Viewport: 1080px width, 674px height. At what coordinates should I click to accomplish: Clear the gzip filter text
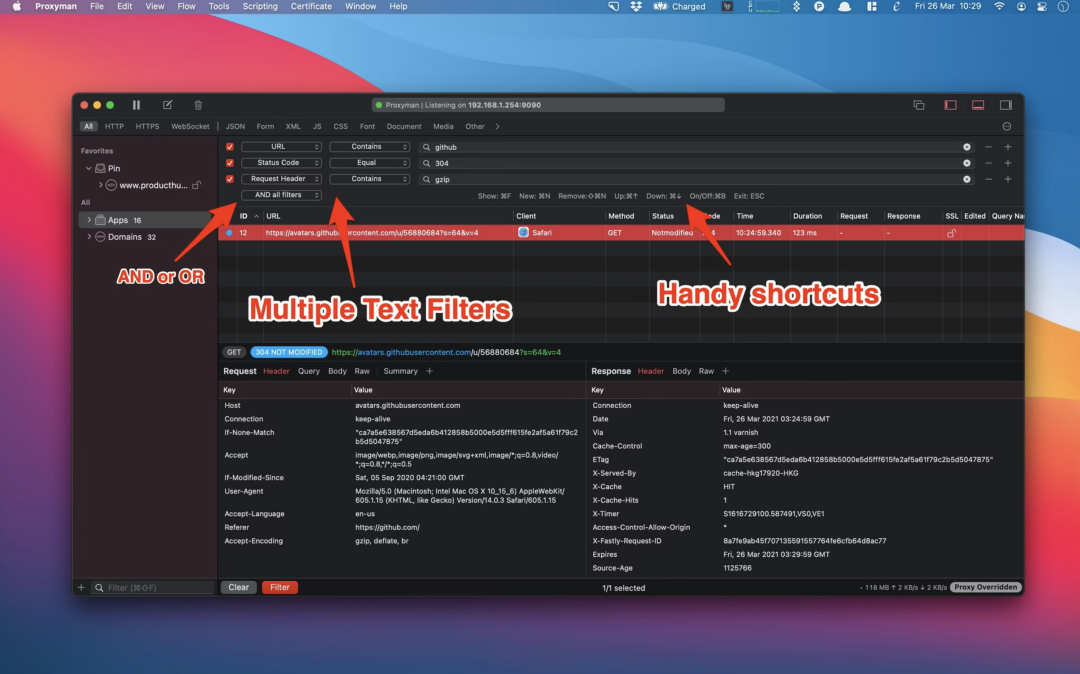click(x=967, y=179)
